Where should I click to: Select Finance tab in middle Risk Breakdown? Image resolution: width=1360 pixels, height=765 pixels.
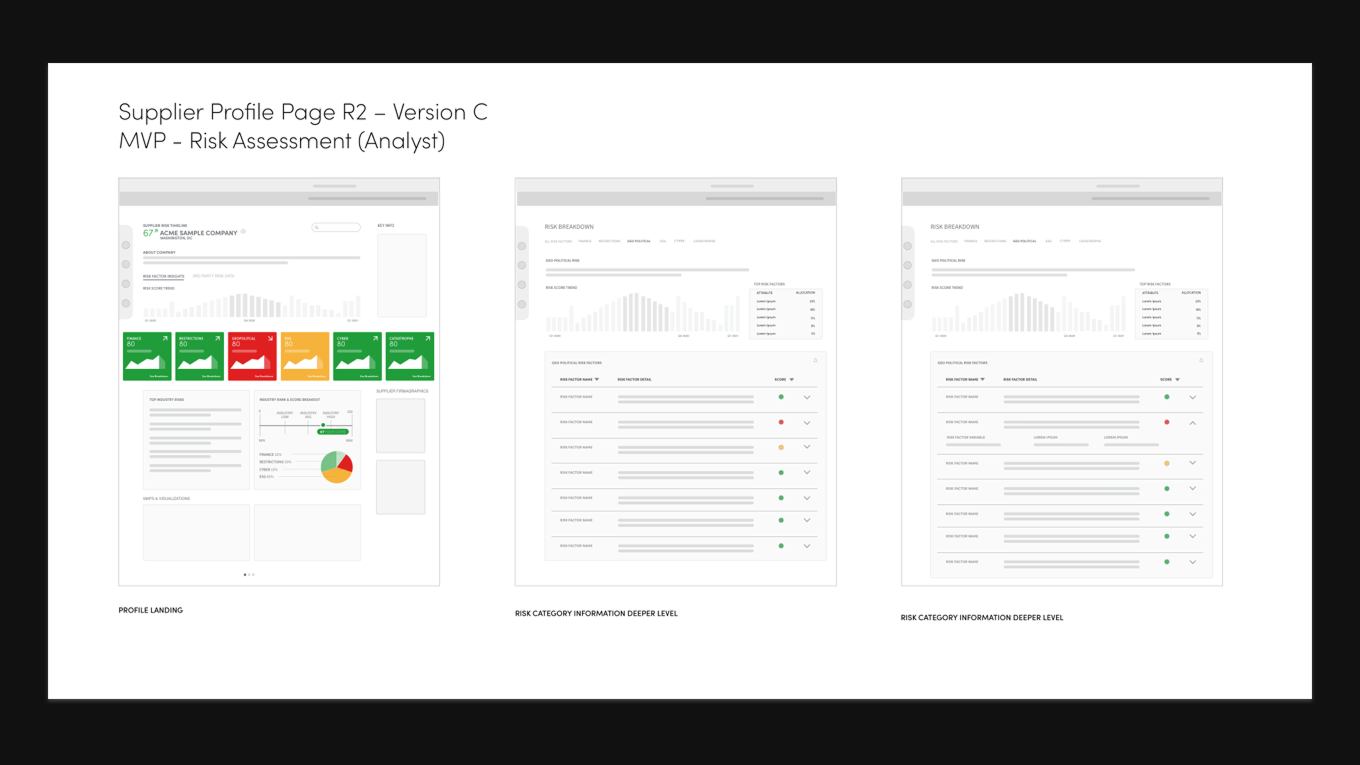[584, 241]
